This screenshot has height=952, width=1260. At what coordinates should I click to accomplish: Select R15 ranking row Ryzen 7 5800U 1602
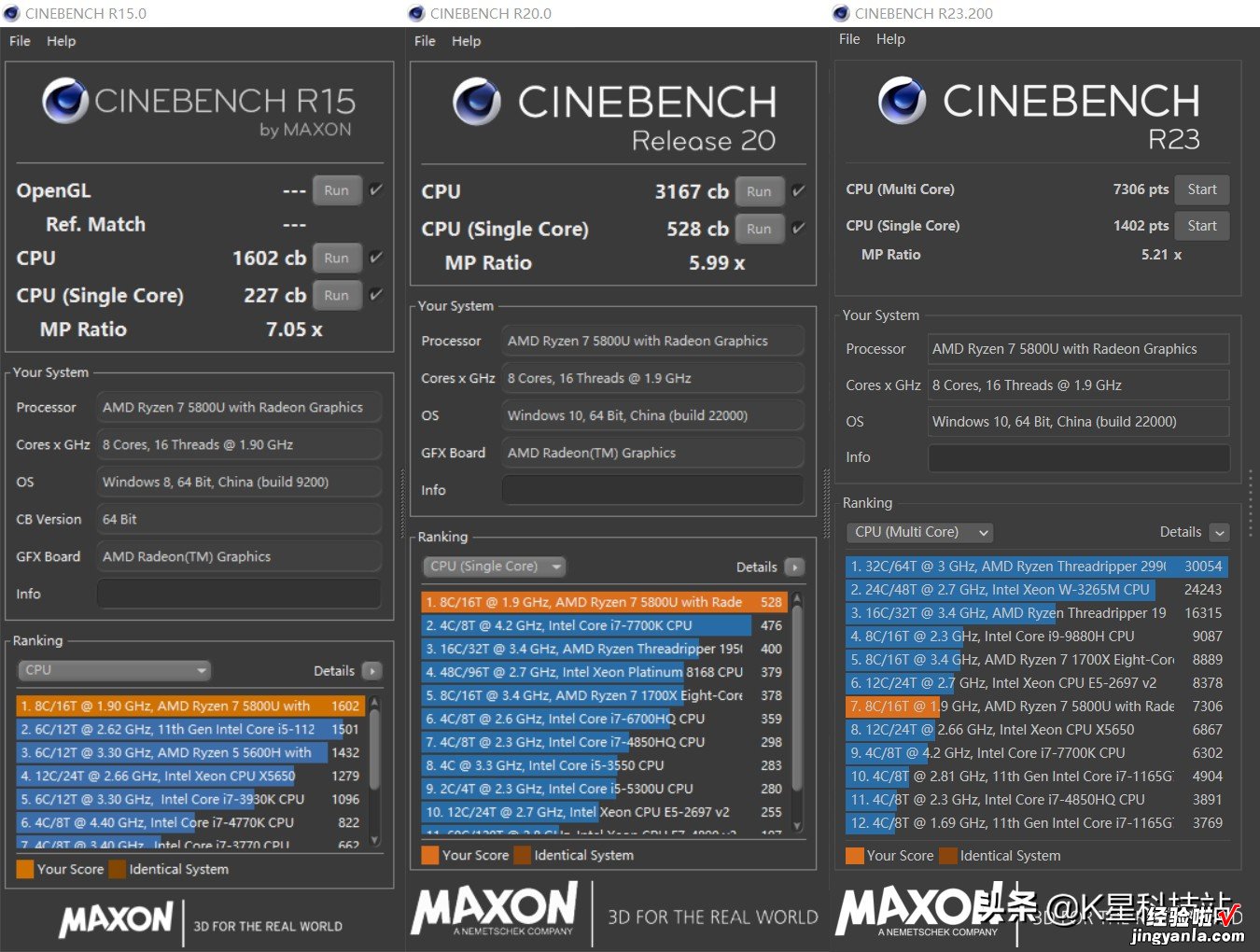tap(190, 707)
